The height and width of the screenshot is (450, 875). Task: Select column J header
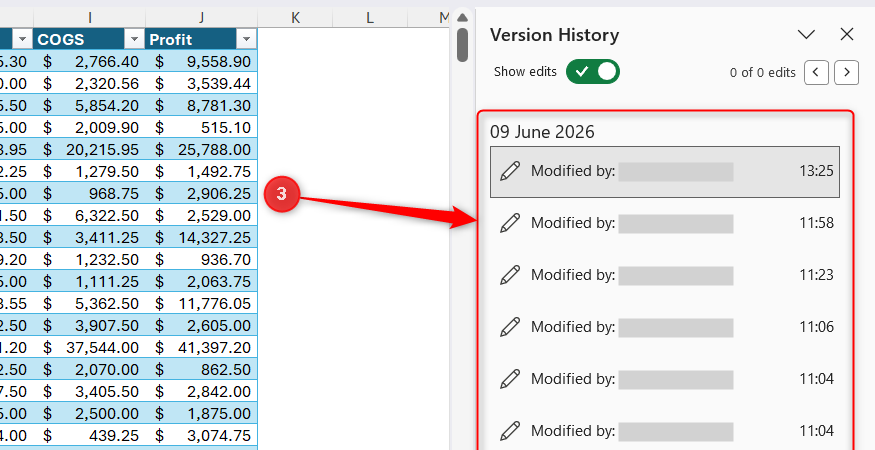201,18
